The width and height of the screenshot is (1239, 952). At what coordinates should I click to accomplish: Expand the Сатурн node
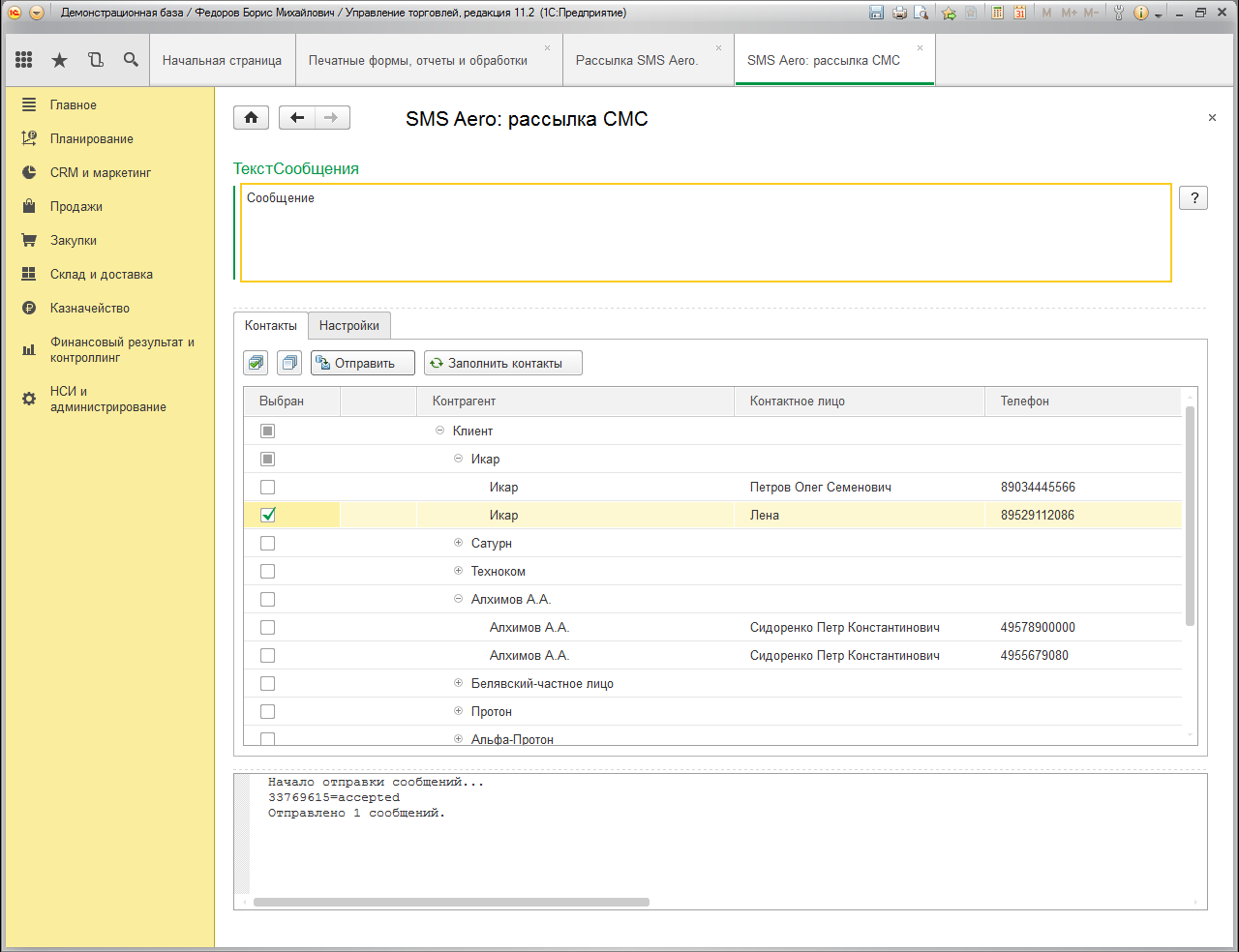459,543
